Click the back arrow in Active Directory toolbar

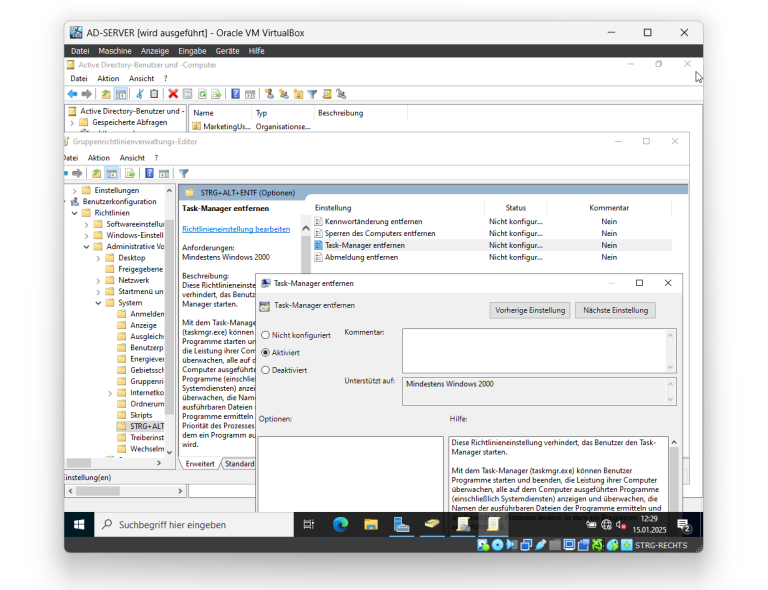point(72,94)
